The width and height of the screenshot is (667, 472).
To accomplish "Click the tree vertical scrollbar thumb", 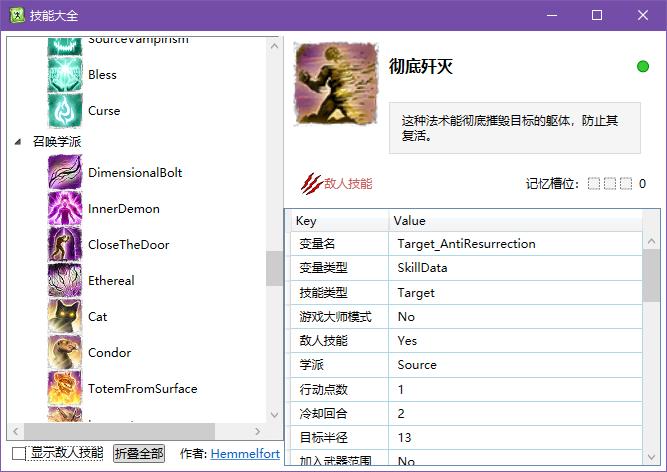I will [274, 268].
